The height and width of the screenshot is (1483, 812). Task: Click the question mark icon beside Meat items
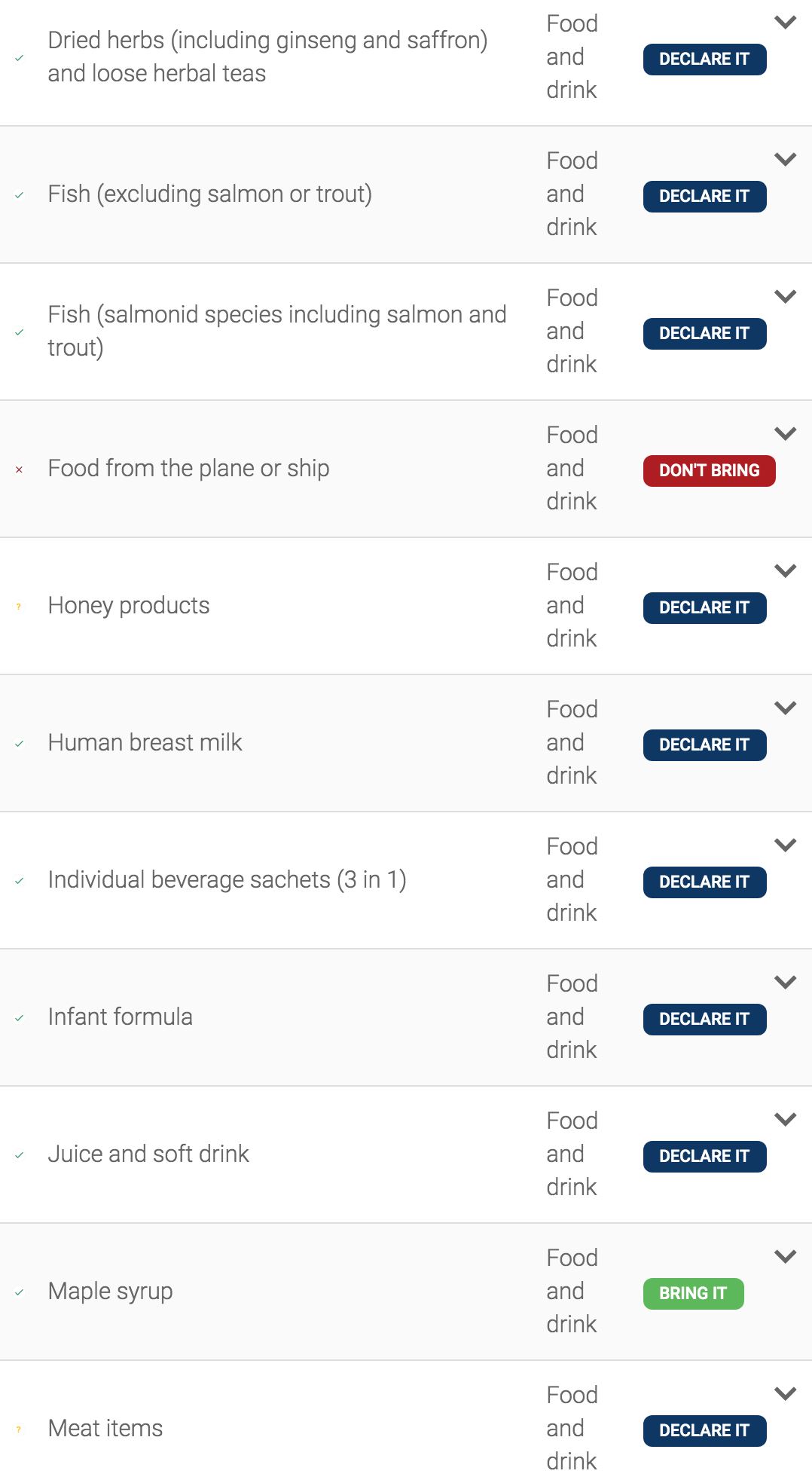pyautogui.click(x=20, y=1429)
